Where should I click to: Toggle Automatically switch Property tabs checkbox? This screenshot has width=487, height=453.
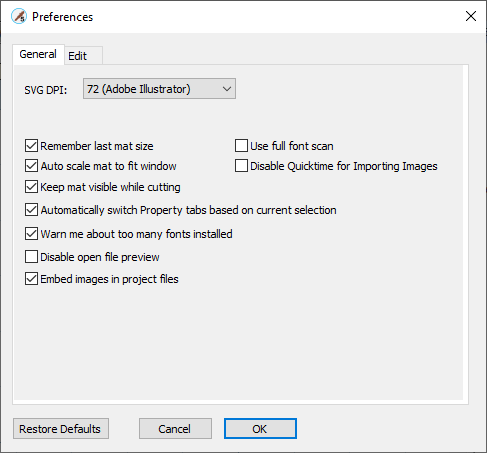[31, 210]
